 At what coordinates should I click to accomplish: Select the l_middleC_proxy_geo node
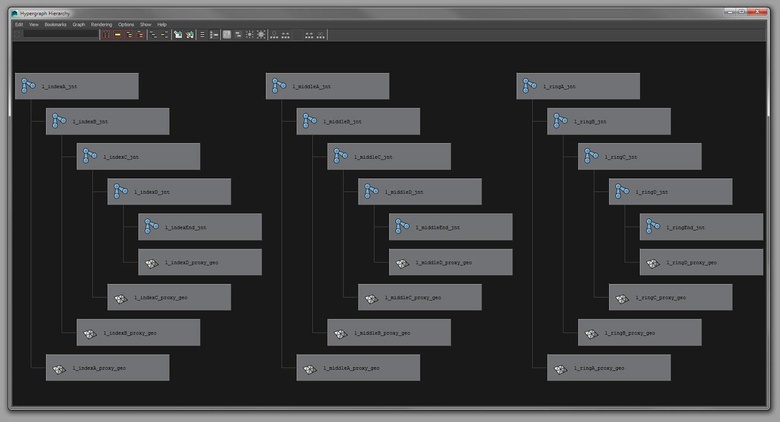419,297
